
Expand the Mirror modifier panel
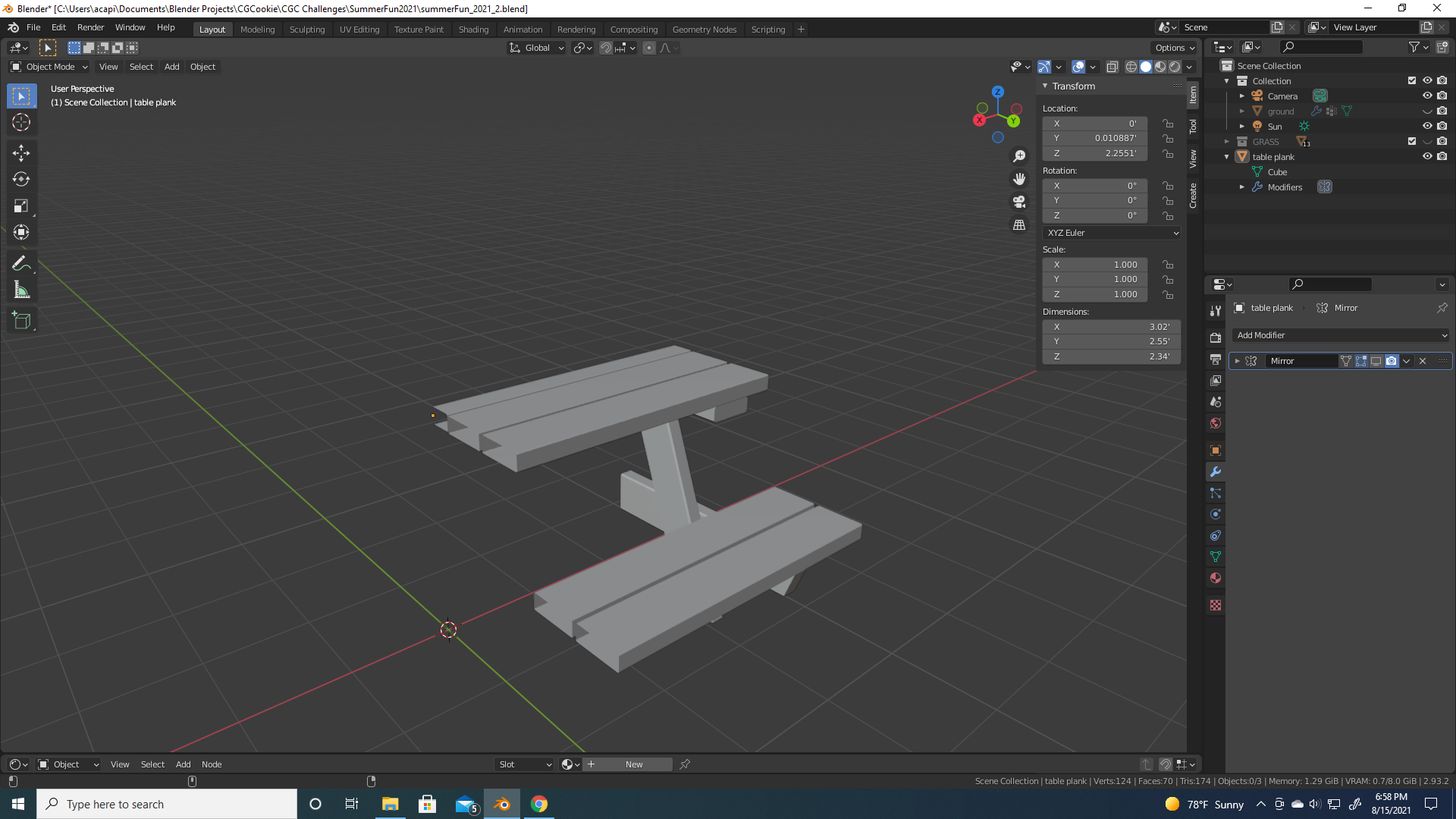1237,361
